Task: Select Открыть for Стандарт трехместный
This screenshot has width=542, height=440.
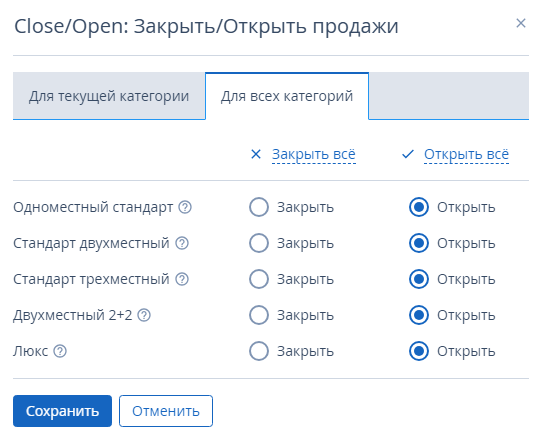Action: pos(419,279)
